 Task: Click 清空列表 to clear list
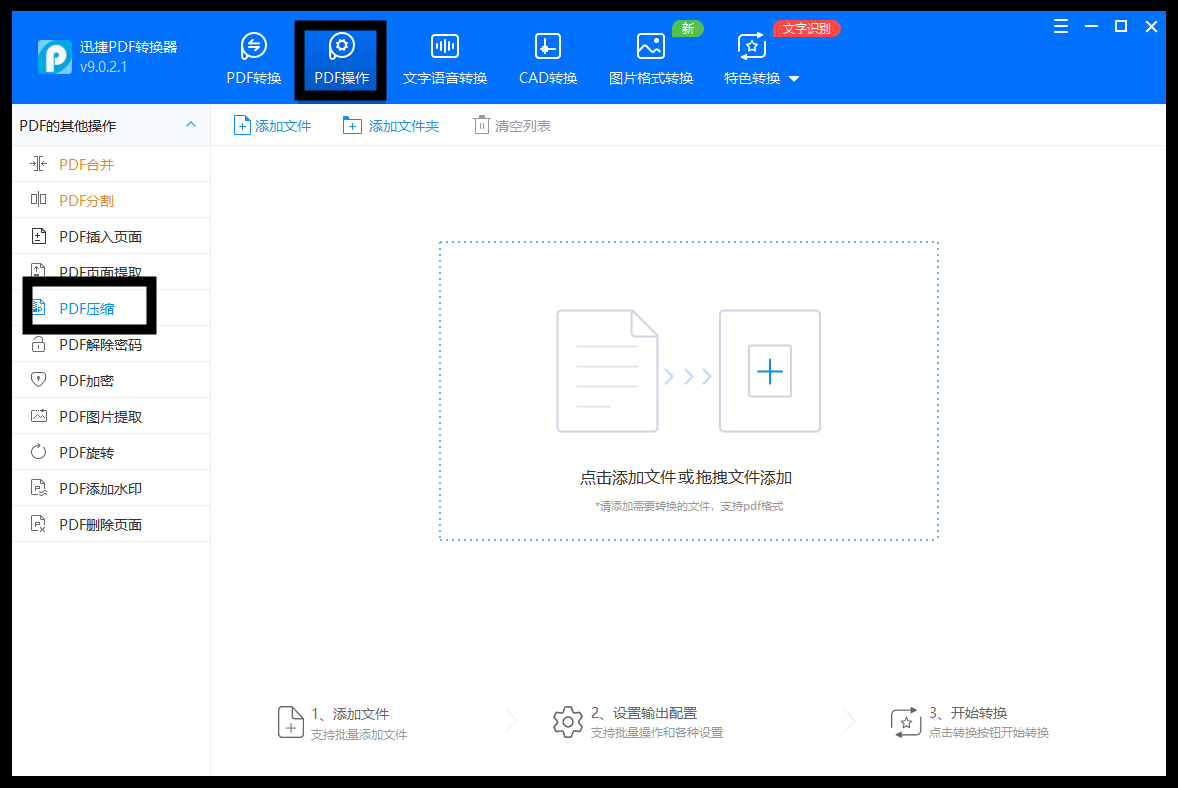[x=512, y=125]
